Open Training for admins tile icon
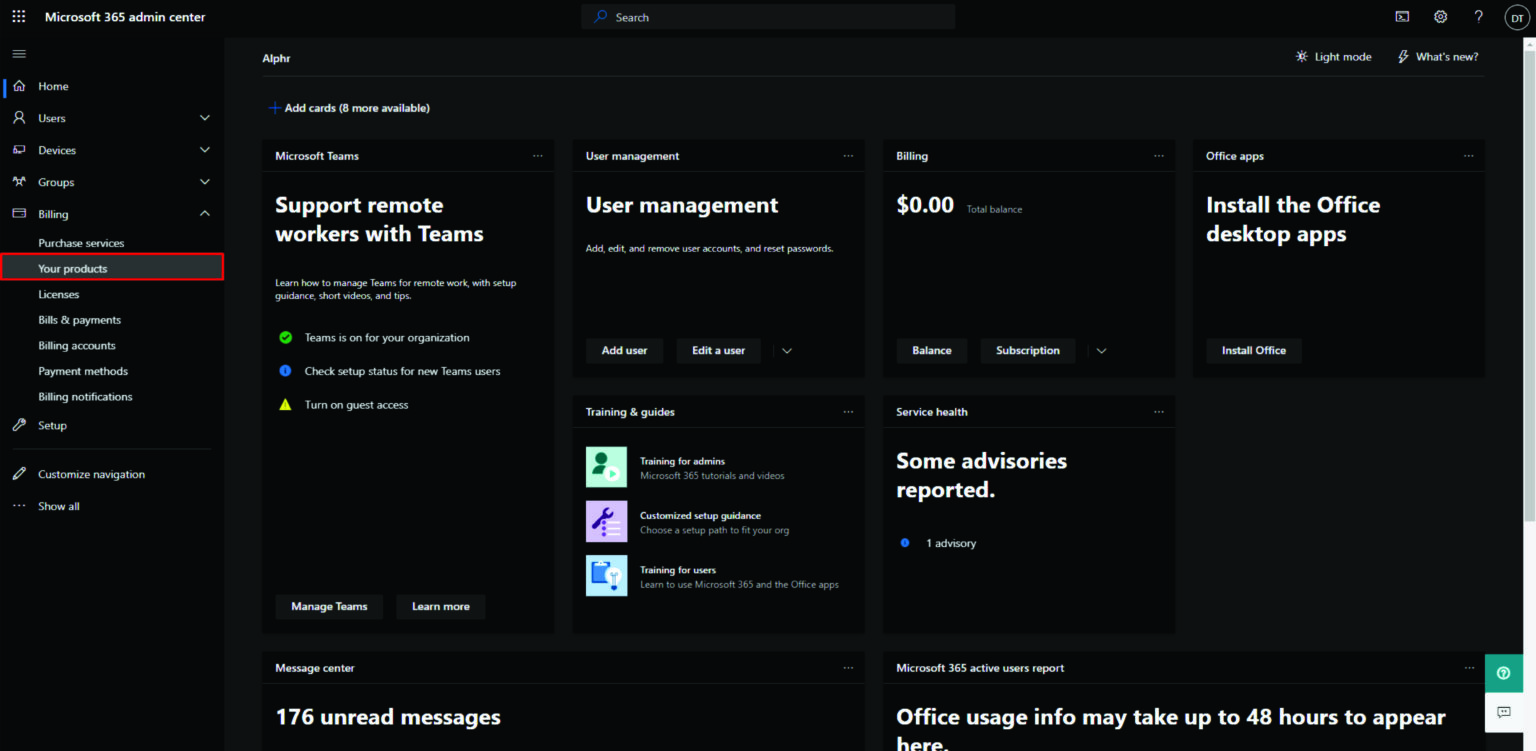The height and width of the screenshot is (751, 1536). 606,467
